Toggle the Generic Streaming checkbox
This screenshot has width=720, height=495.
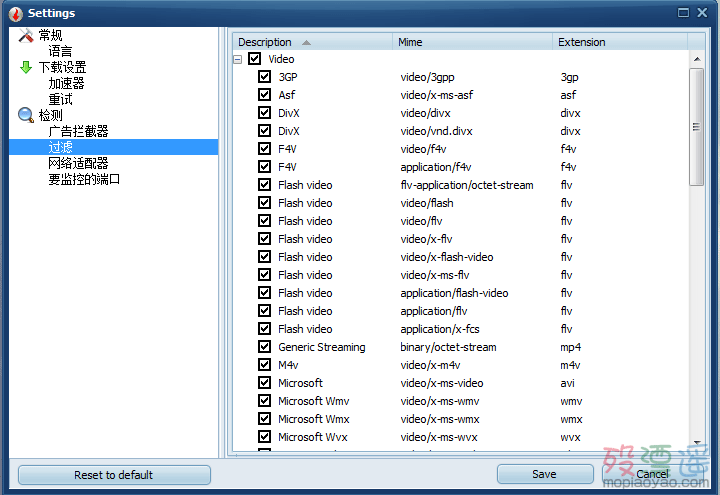[264, 347]
